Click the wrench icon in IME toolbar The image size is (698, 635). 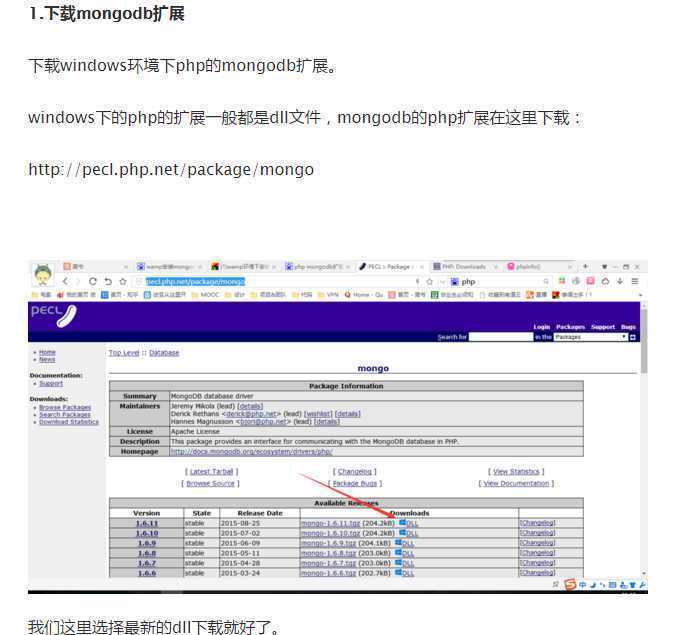coord(642,585)
